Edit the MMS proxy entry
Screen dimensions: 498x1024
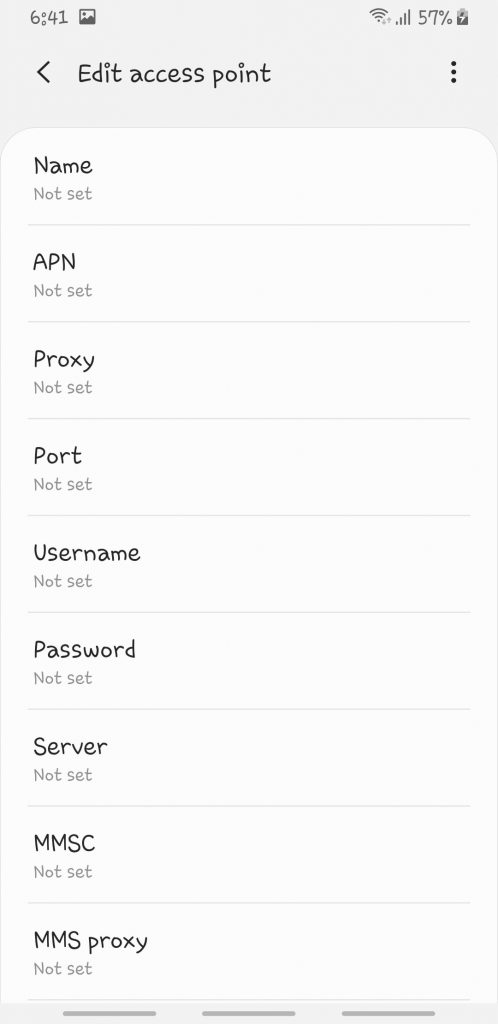tap(249, 952)
